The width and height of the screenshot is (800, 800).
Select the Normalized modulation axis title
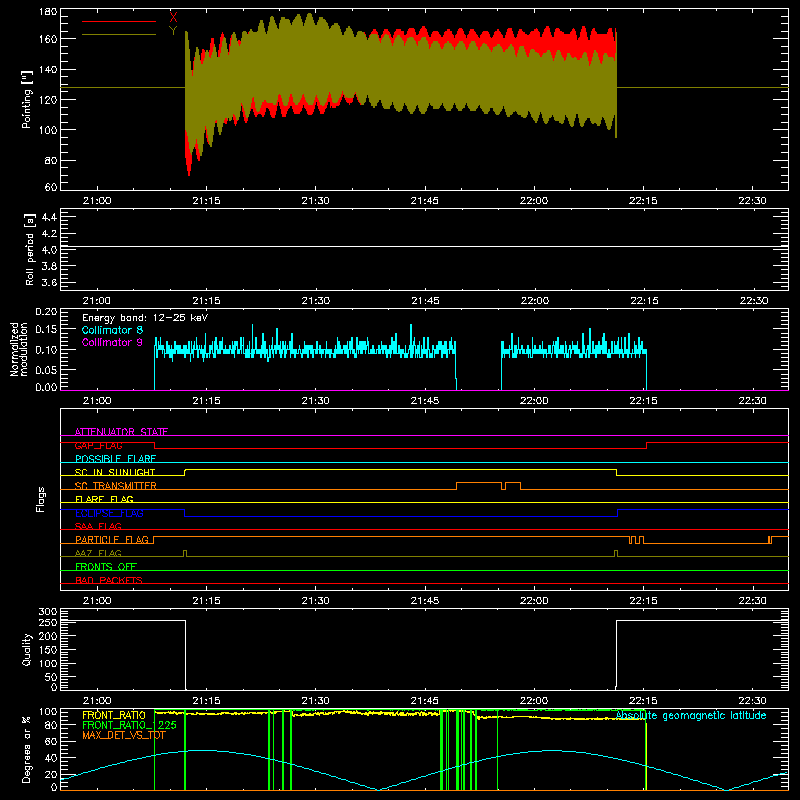19,349
